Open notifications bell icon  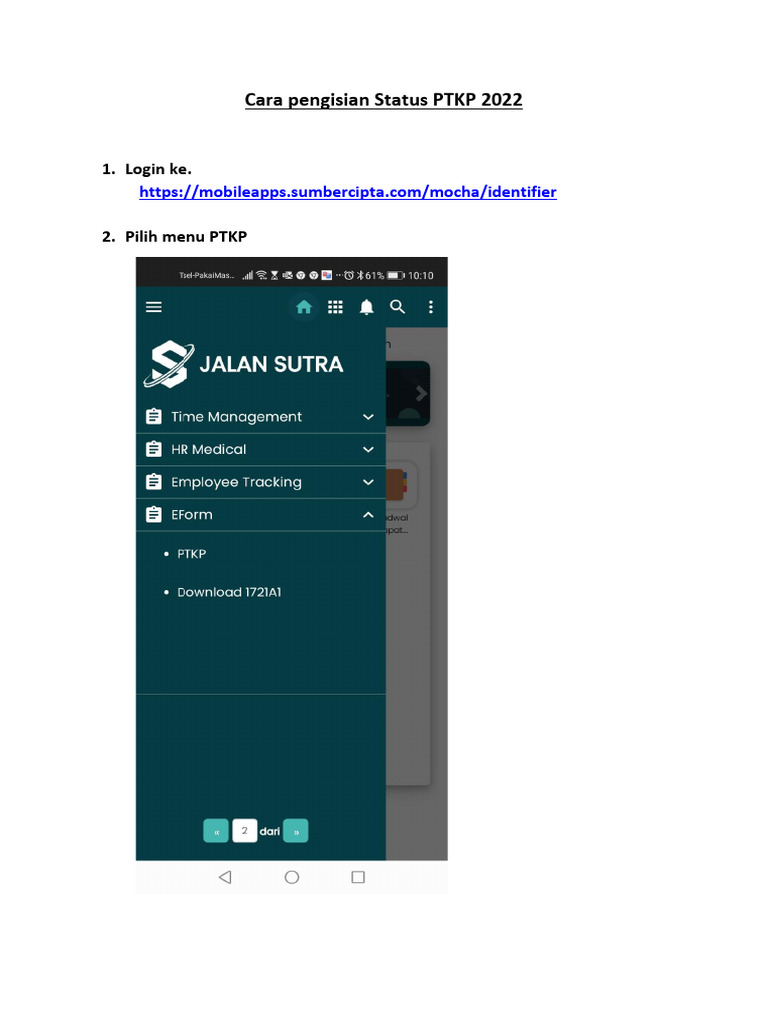tap(366, 307)
